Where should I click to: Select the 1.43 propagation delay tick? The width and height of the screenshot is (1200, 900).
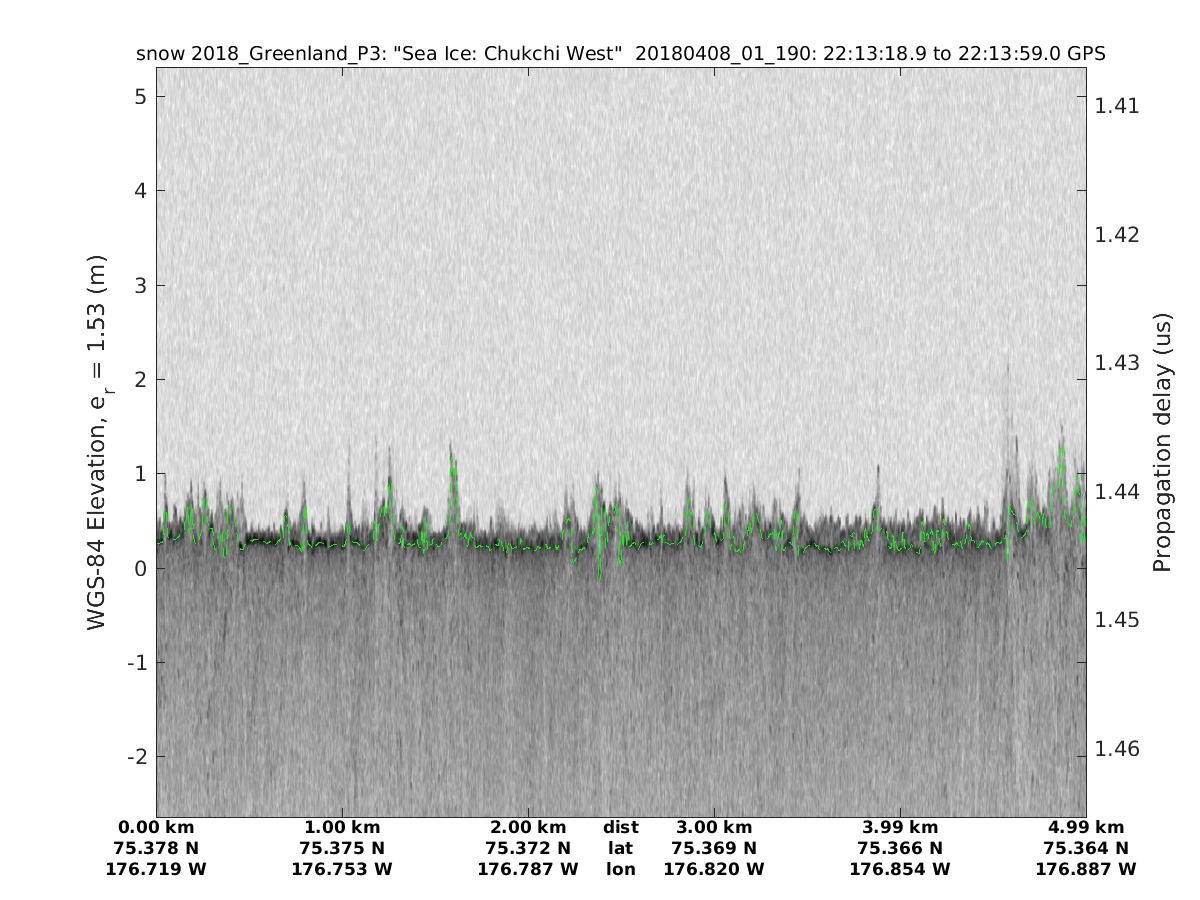tap(1117, 363)
